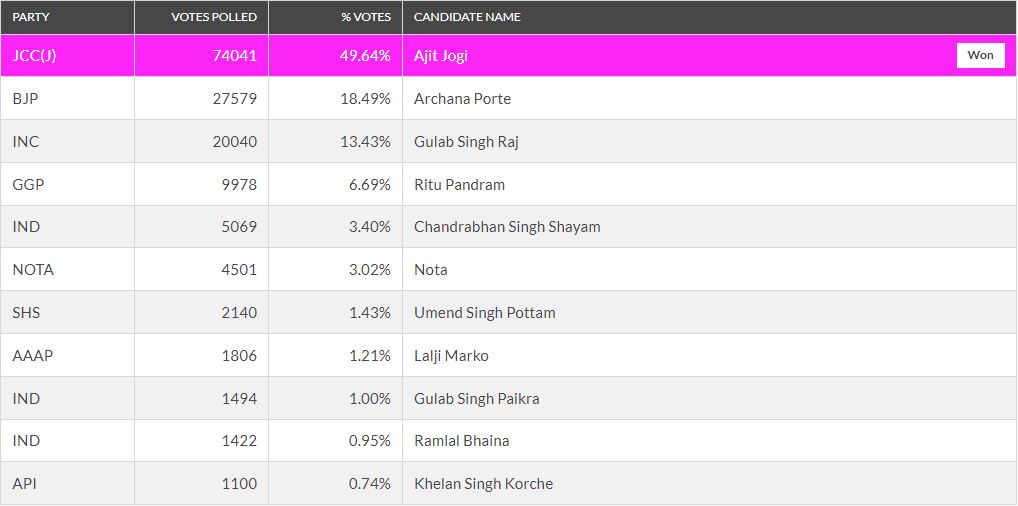1018x506 pixels.
Task: Click the 74041 votes polled value
Action: 234,56
